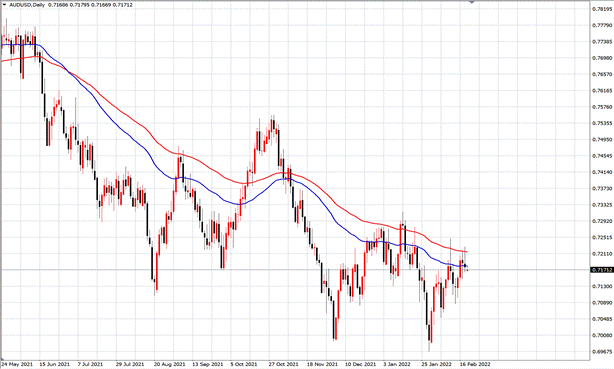614x369 pixels.
Task: Click the chart shift triangle marker at top
Action: tap(471, 2)
